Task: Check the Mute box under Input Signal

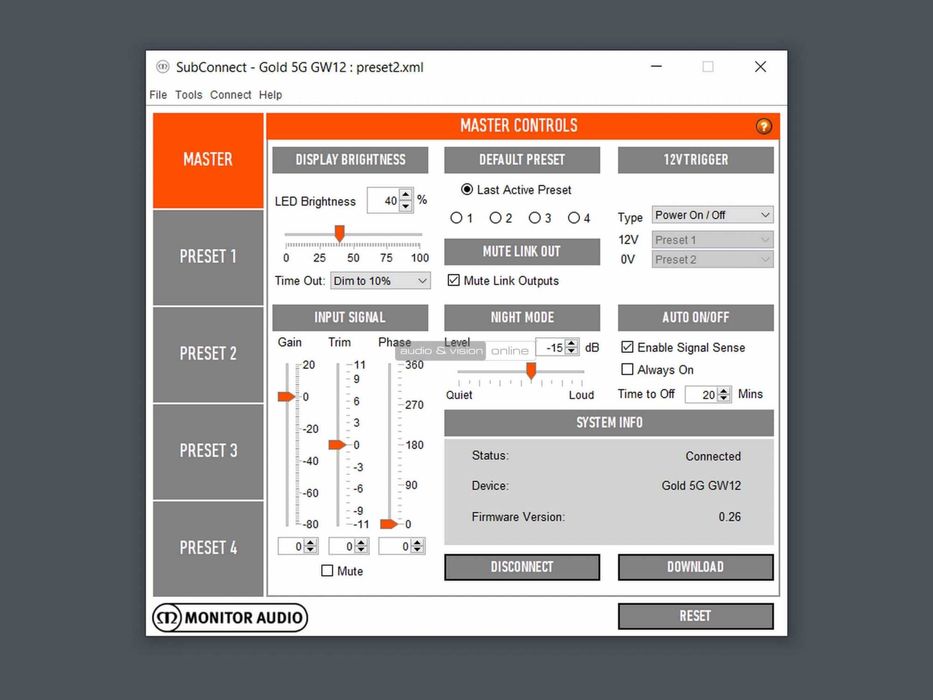Action: pos(327,571)
